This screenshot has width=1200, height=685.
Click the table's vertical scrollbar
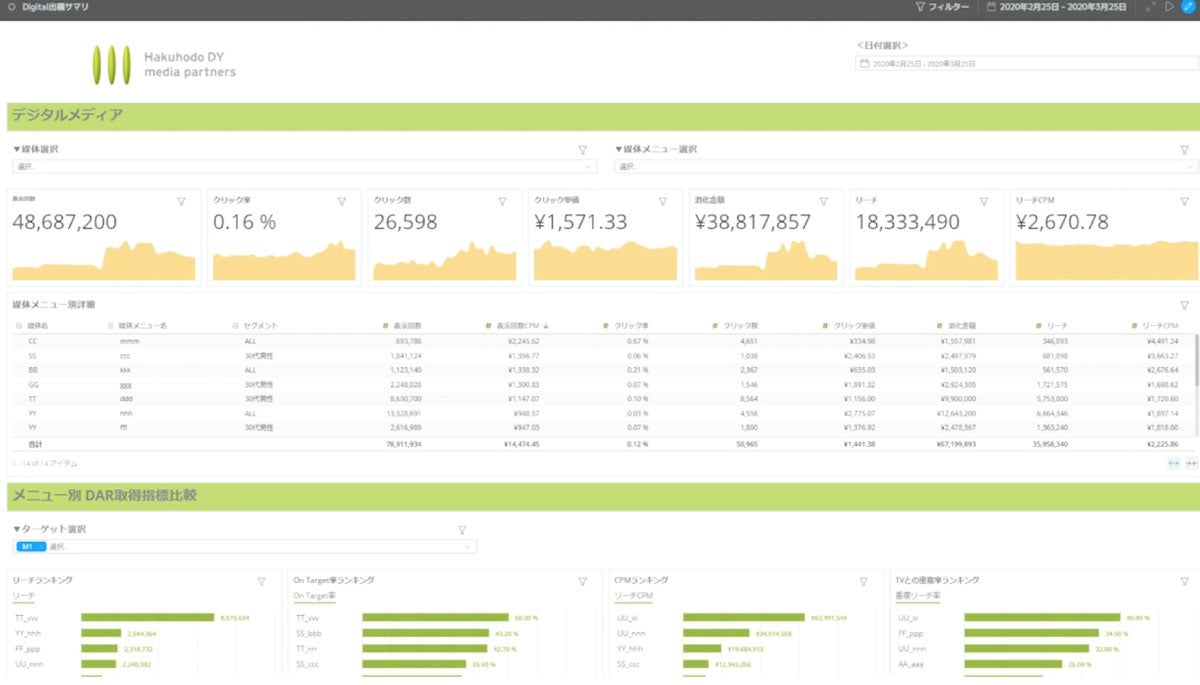pos(1196,360)
